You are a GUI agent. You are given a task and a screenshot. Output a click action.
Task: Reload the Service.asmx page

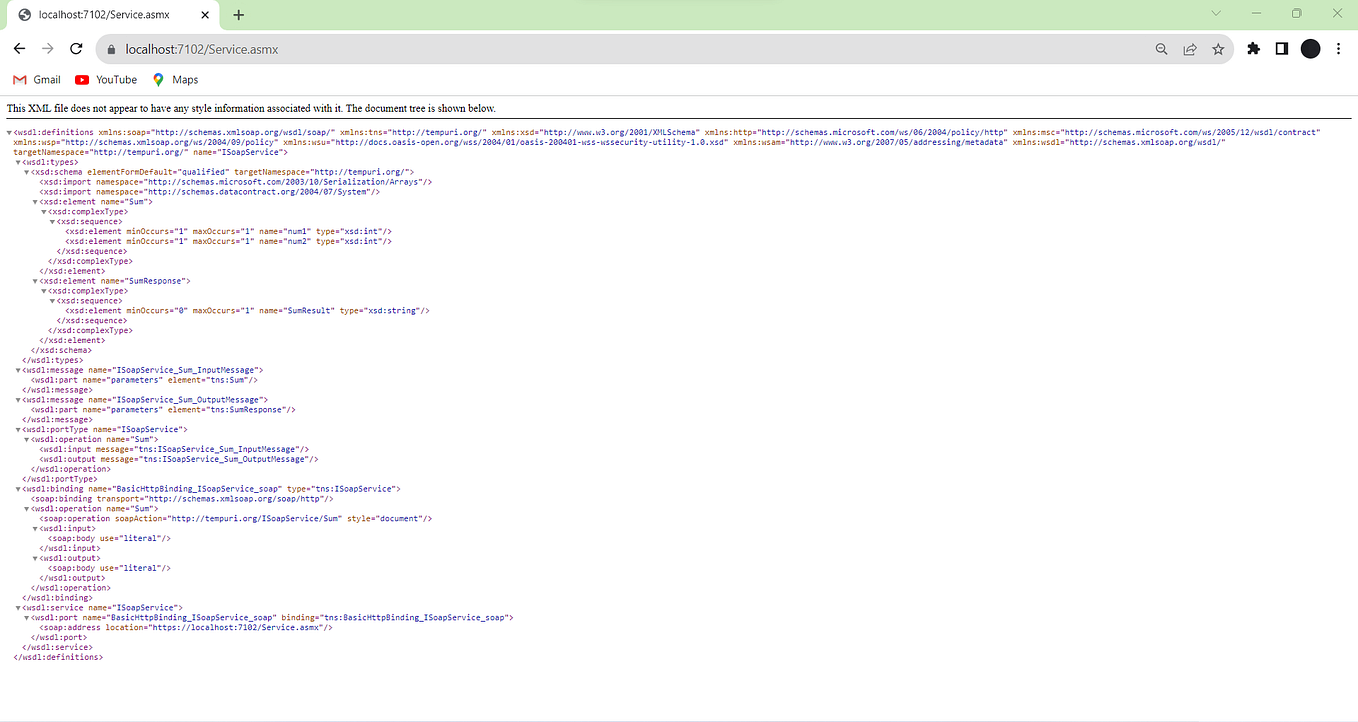tap(76, 48)
